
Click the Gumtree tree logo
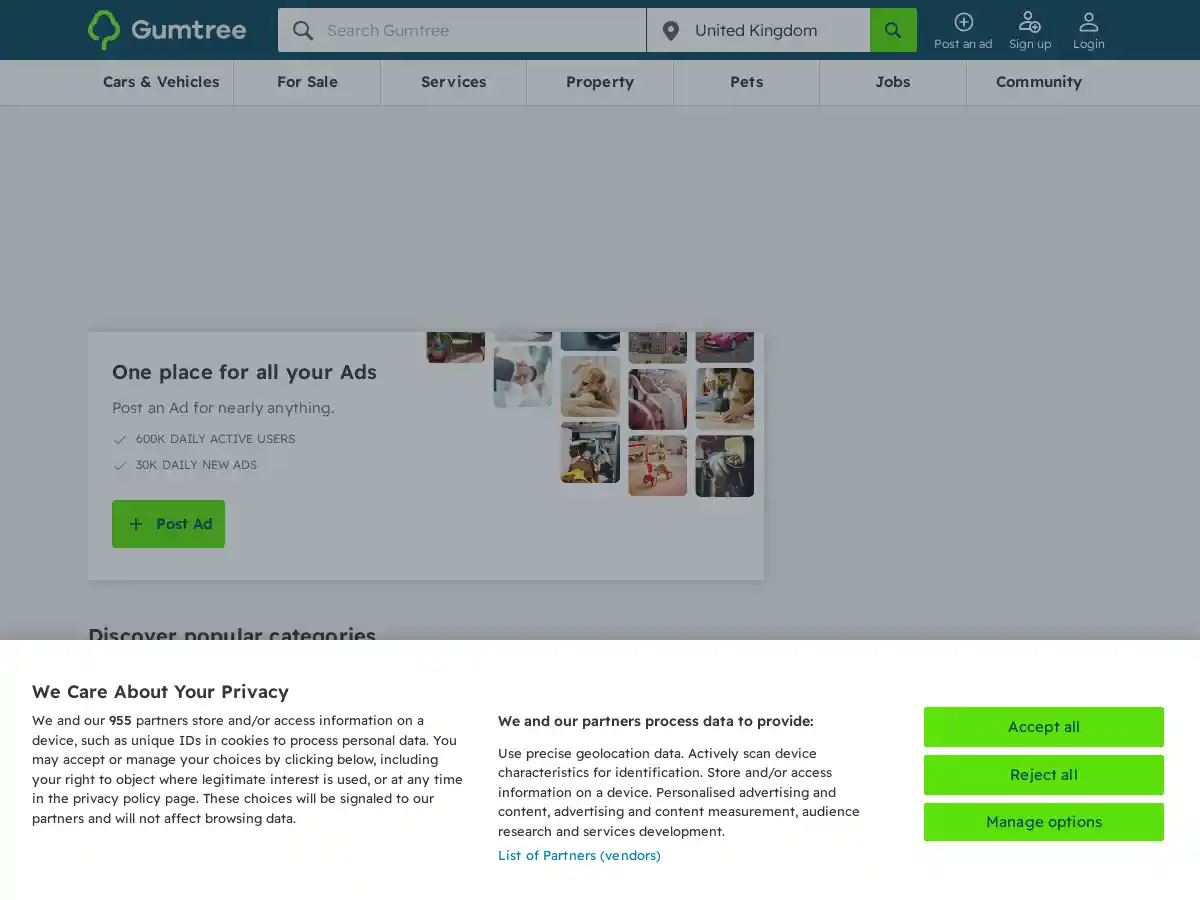(x=104, y=30)
